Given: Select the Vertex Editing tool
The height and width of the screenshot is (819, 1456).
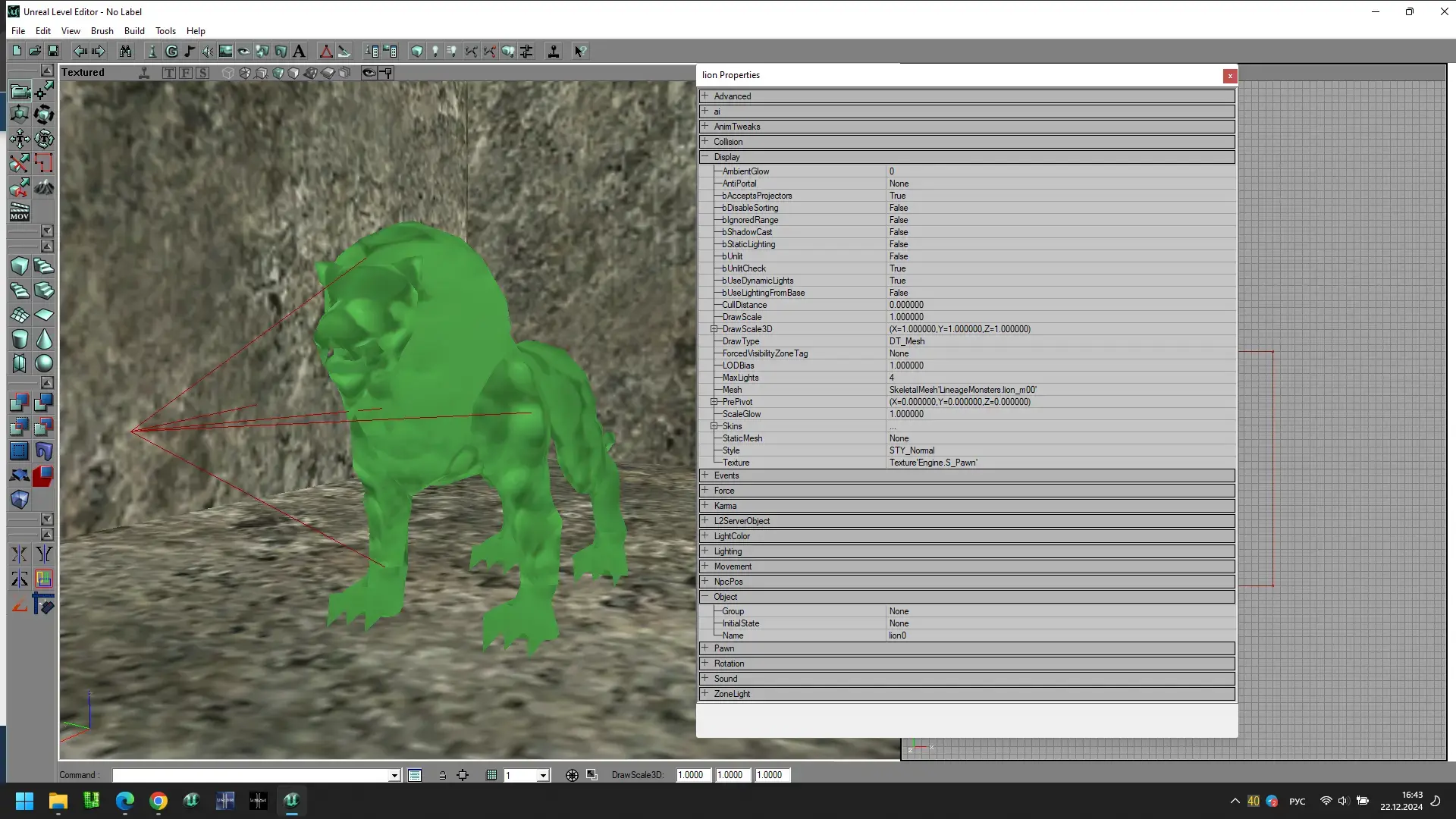Looking at the screenshot, I should pyautogui.click(x=44, y=92).
